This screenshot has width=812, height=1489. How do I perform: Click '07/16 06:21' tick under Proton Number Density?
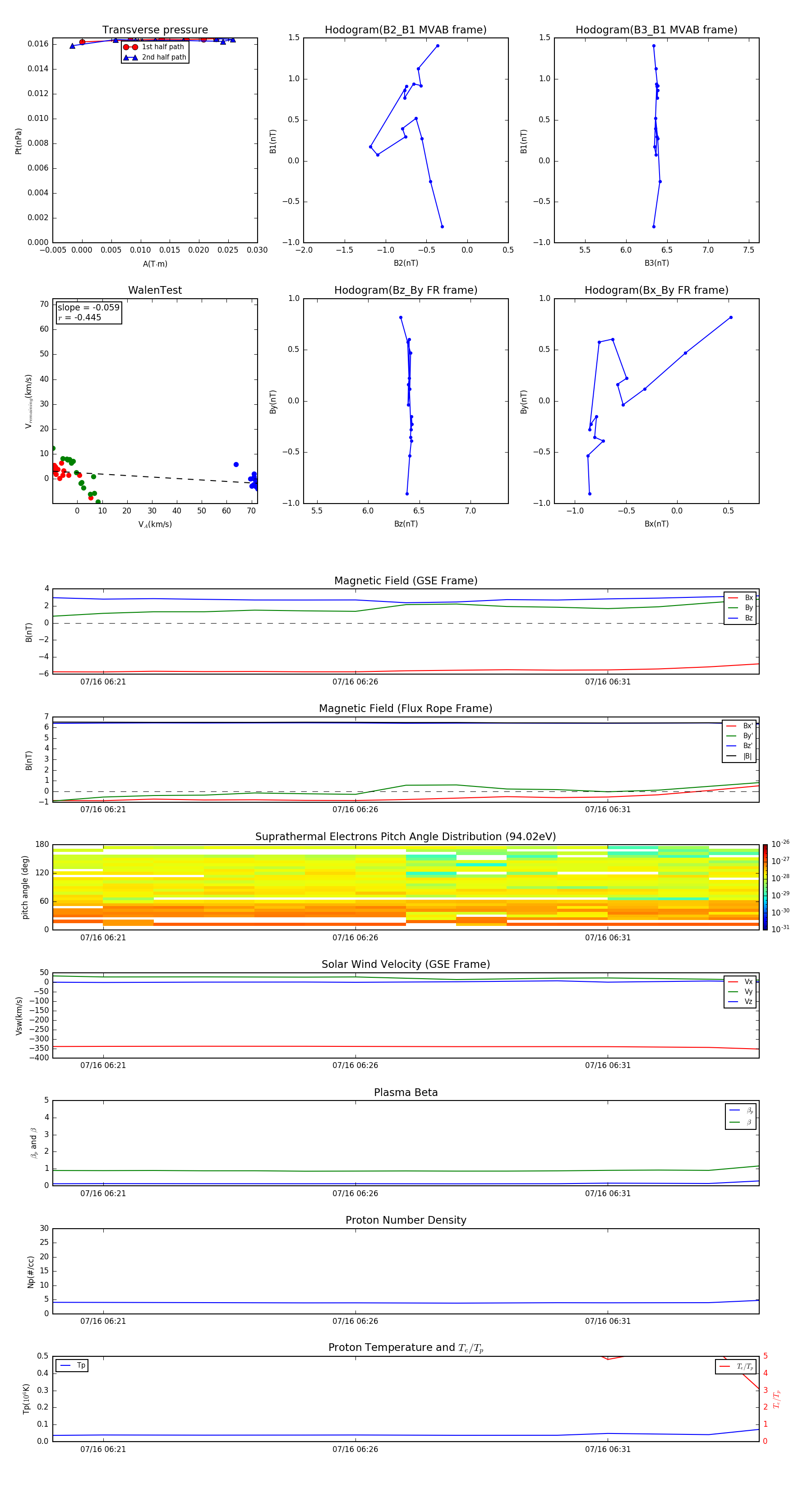click(103, 1321)
